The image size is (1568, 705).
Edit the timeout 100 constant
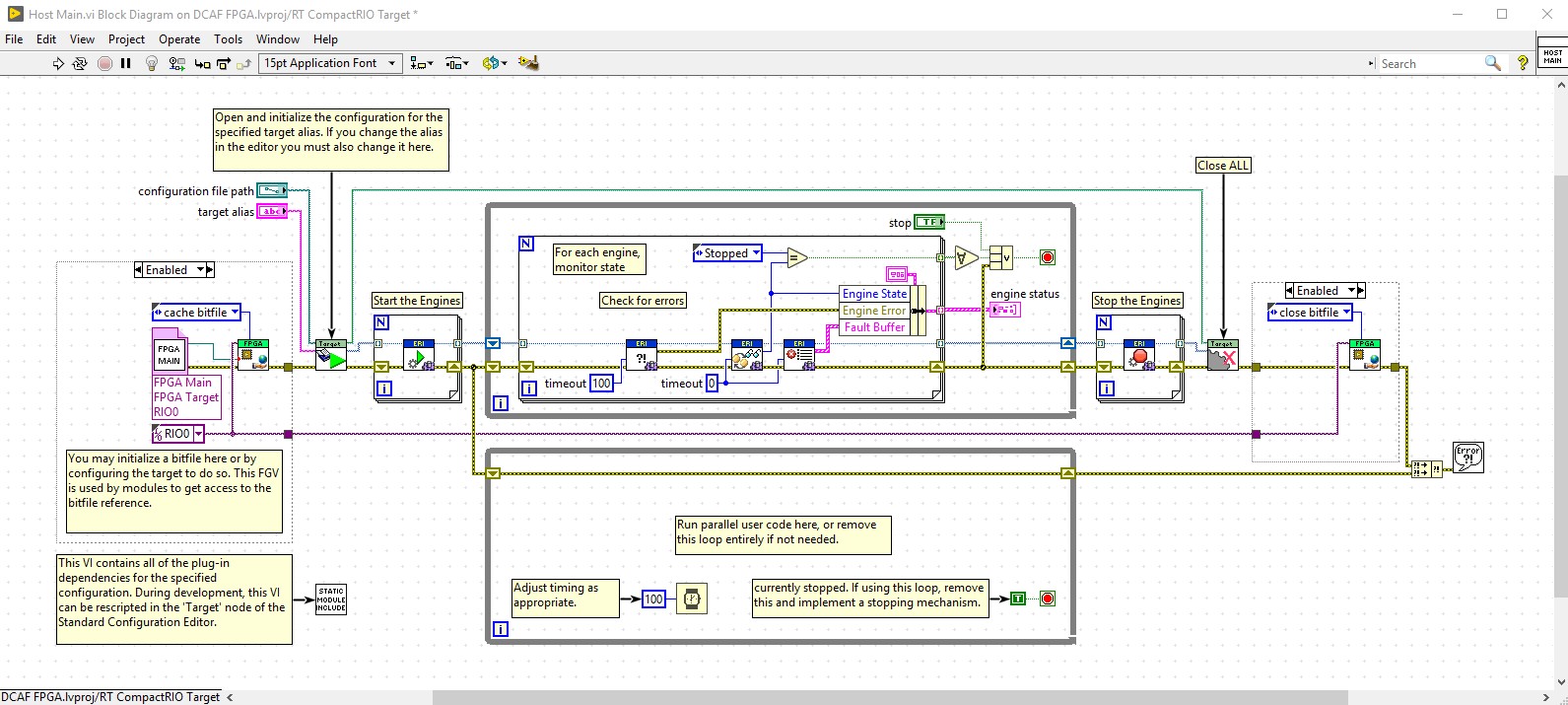click(x=601, y=384)
